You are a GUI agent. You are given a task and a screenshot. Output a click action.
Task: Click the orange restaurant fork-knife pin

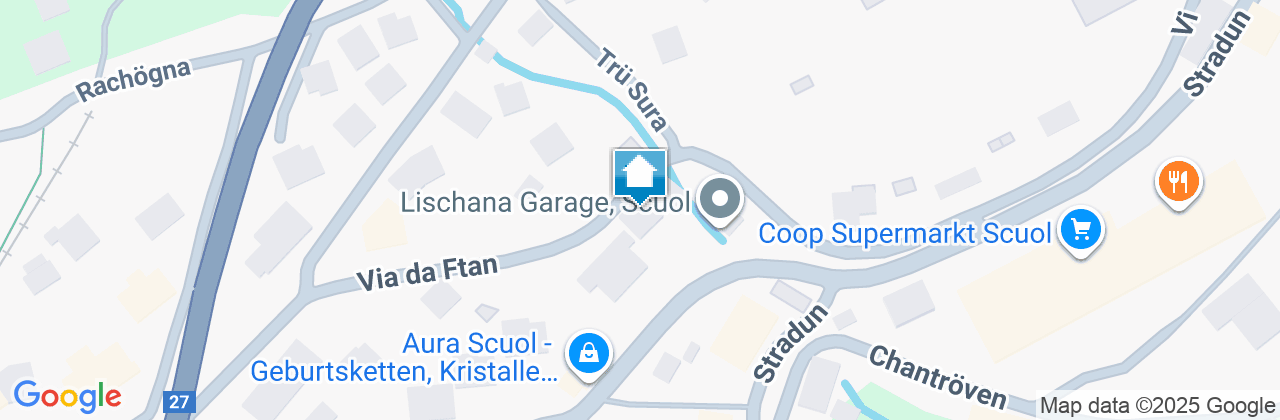pos(1180,183)
